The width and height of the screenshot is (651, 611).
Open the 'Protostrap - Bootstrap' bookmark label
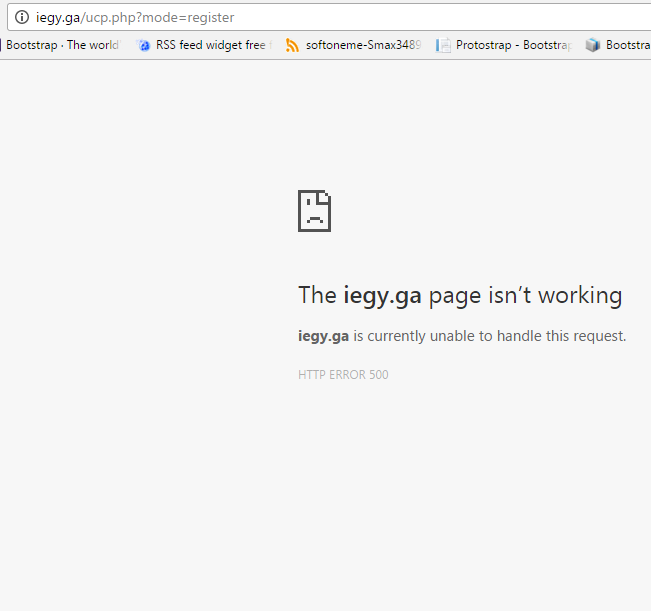pyautogui.click(x=513, y=45)
